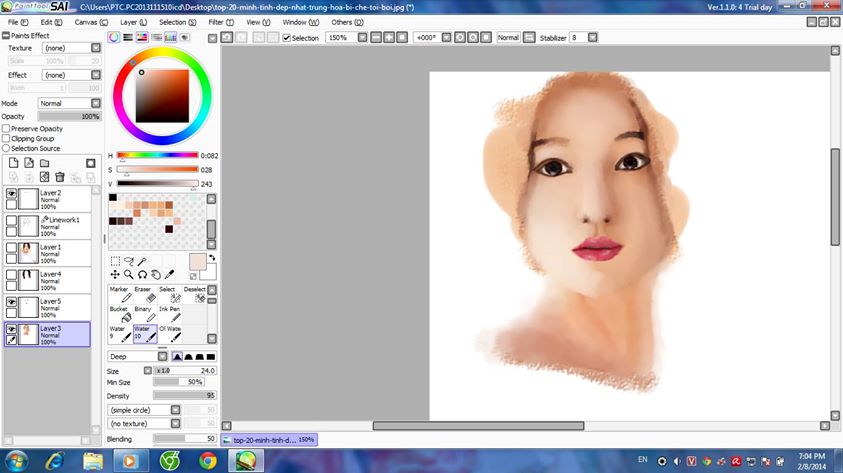Open the Filter menu
The width and height of the screenshot is (843, 473).
point(221,22)
